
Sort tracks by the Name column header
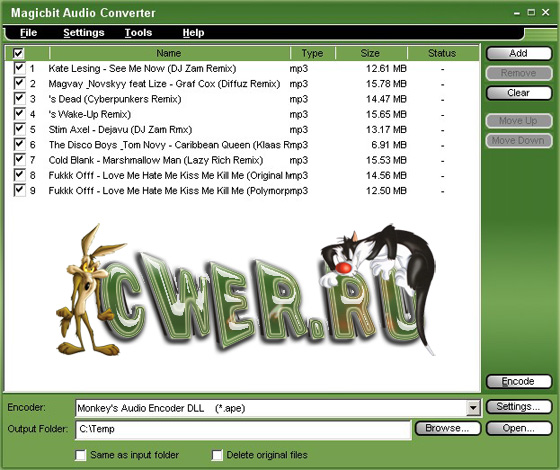(169, 53)
